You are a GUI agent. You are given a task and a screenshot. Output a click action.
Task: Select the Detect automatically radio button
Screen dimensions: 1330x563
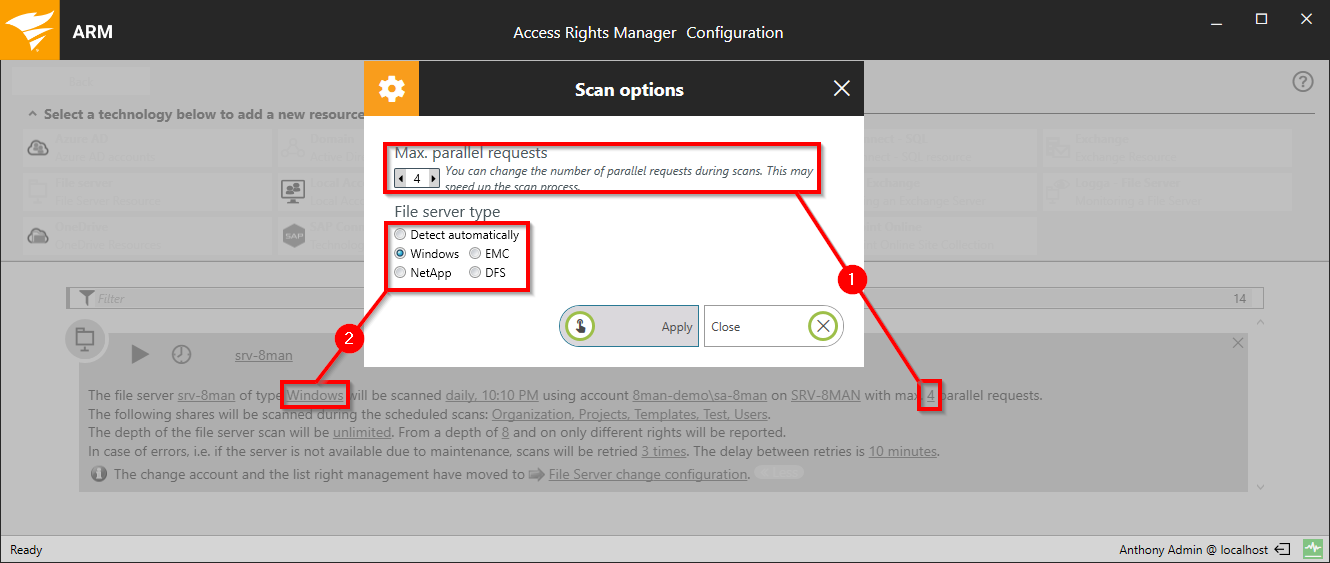[400, 235]
